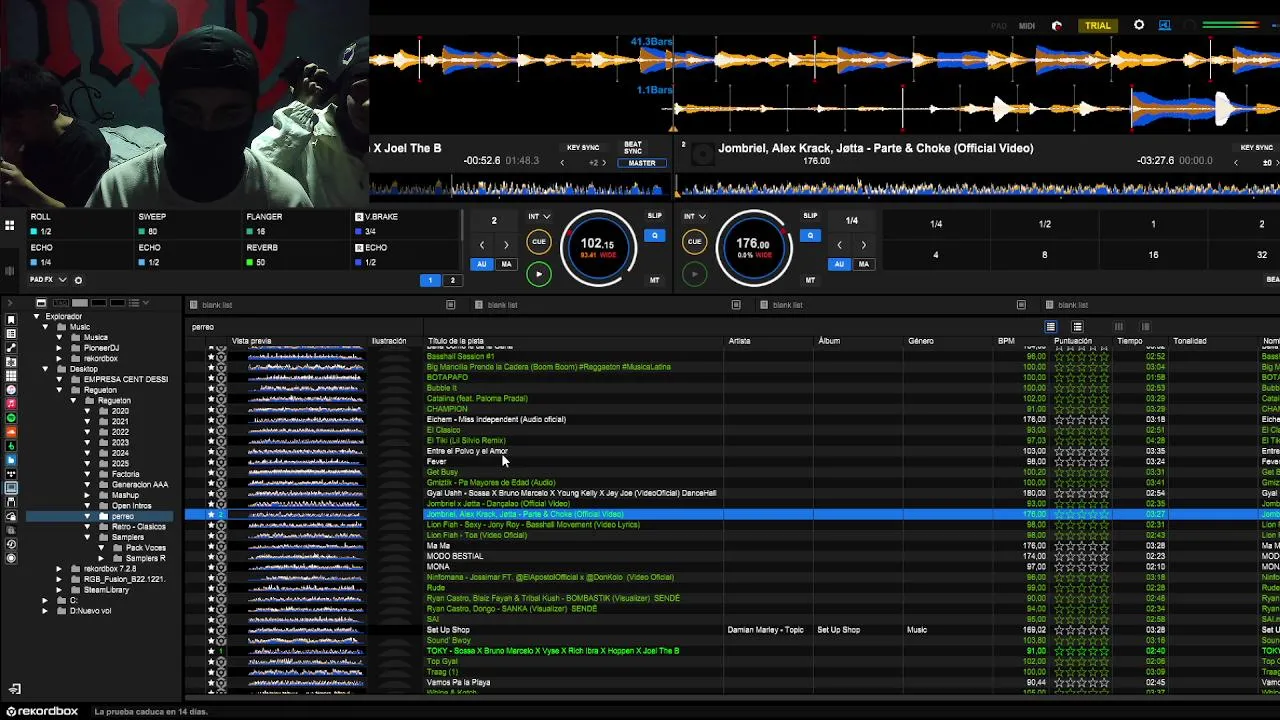Screen dimensions: 1280x720
Task: Hit the CUE button on deck 1
Action: [538, 241]
